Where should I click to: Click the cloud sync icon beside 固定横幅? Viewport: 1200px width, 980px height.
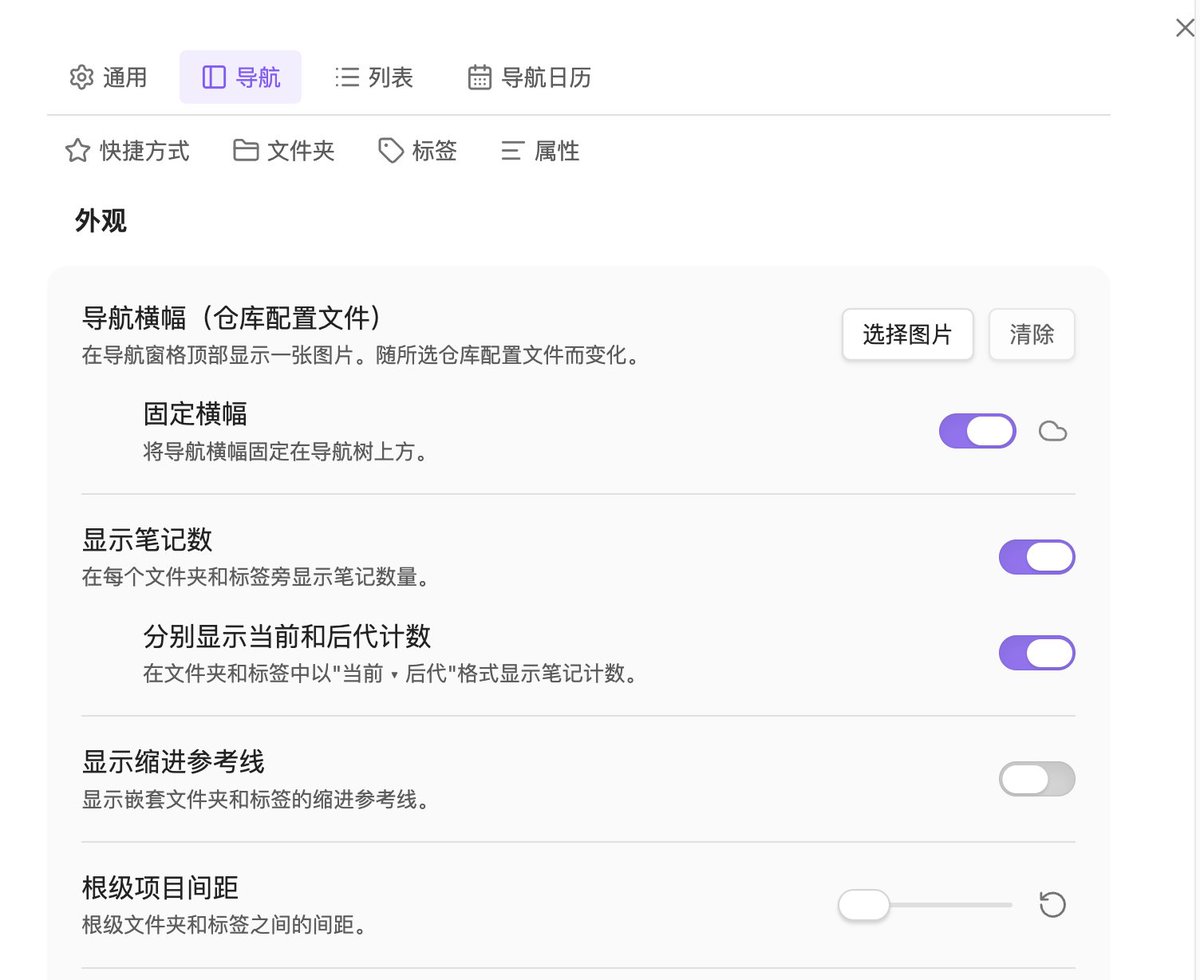coord(1053,431)
